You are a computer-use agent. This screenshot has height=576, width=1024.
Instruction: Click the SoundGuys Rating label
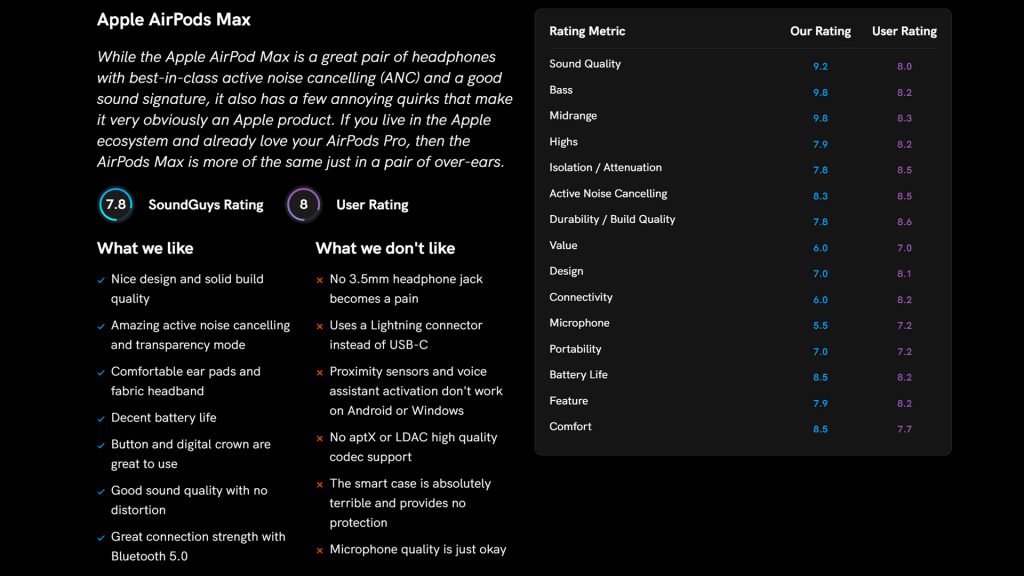coord(205,205)
